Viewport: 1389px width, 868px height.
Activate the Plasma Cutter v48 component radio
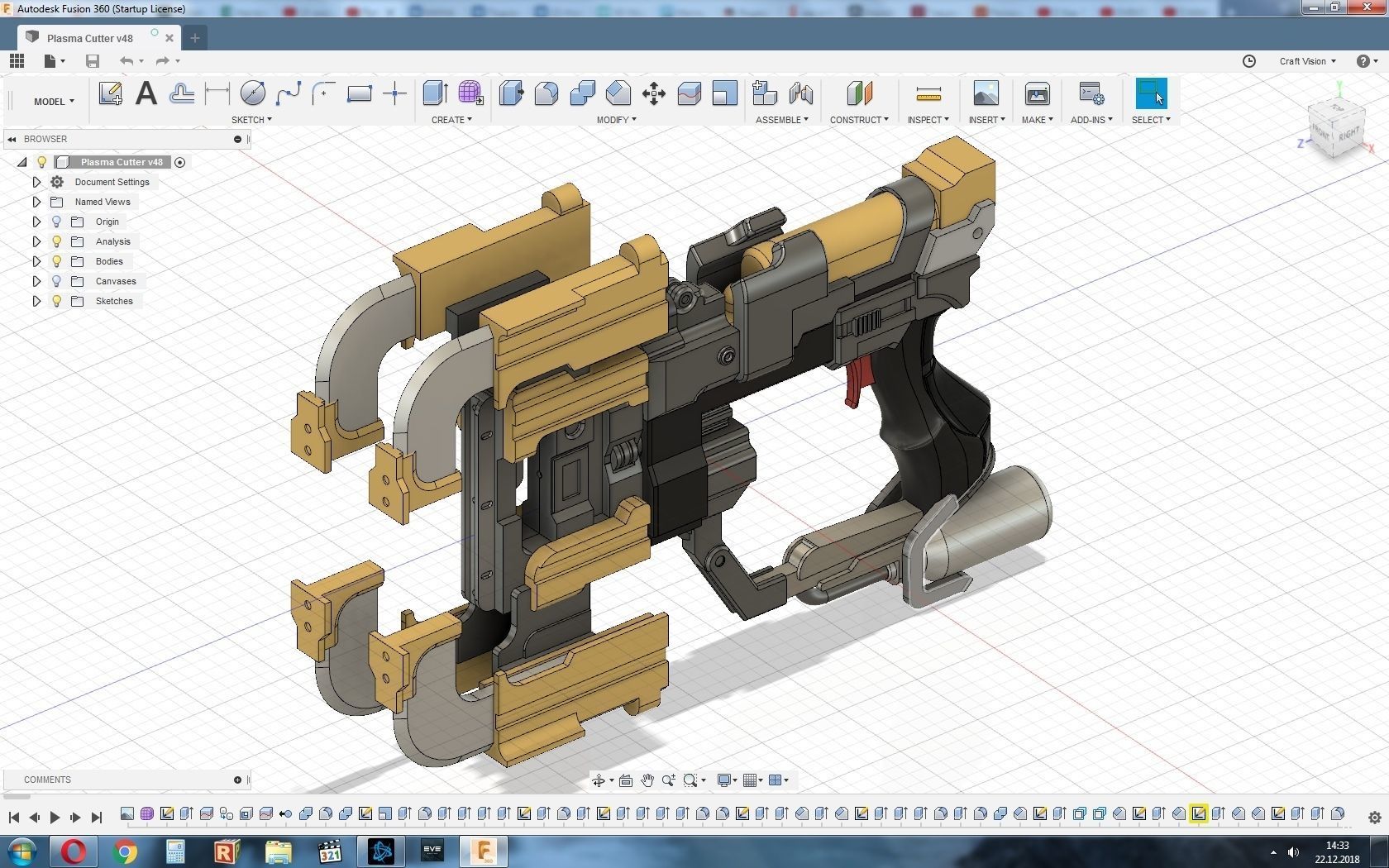pyautogui.click(x=180, y=162)
